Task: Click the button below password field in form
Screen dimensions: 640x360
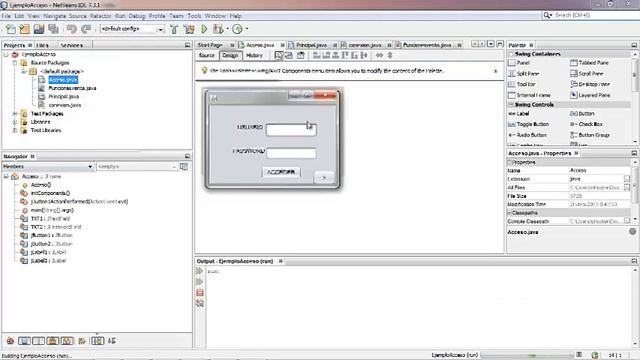Action: coord(281,172)
